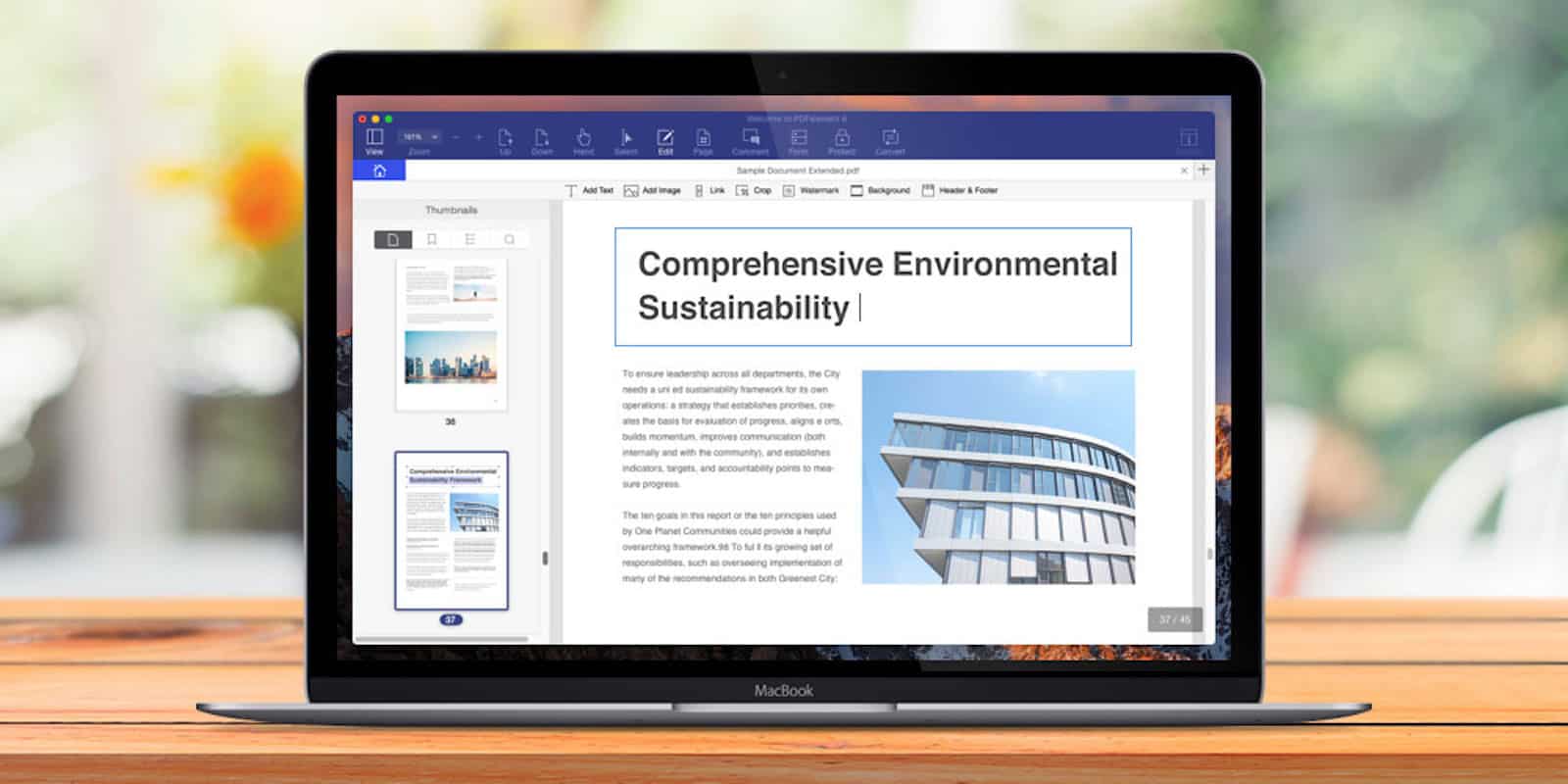The height and width of the screenshot is (784, 1568).
Task: Show the search panel in sidebar
Action: (509, 239)
